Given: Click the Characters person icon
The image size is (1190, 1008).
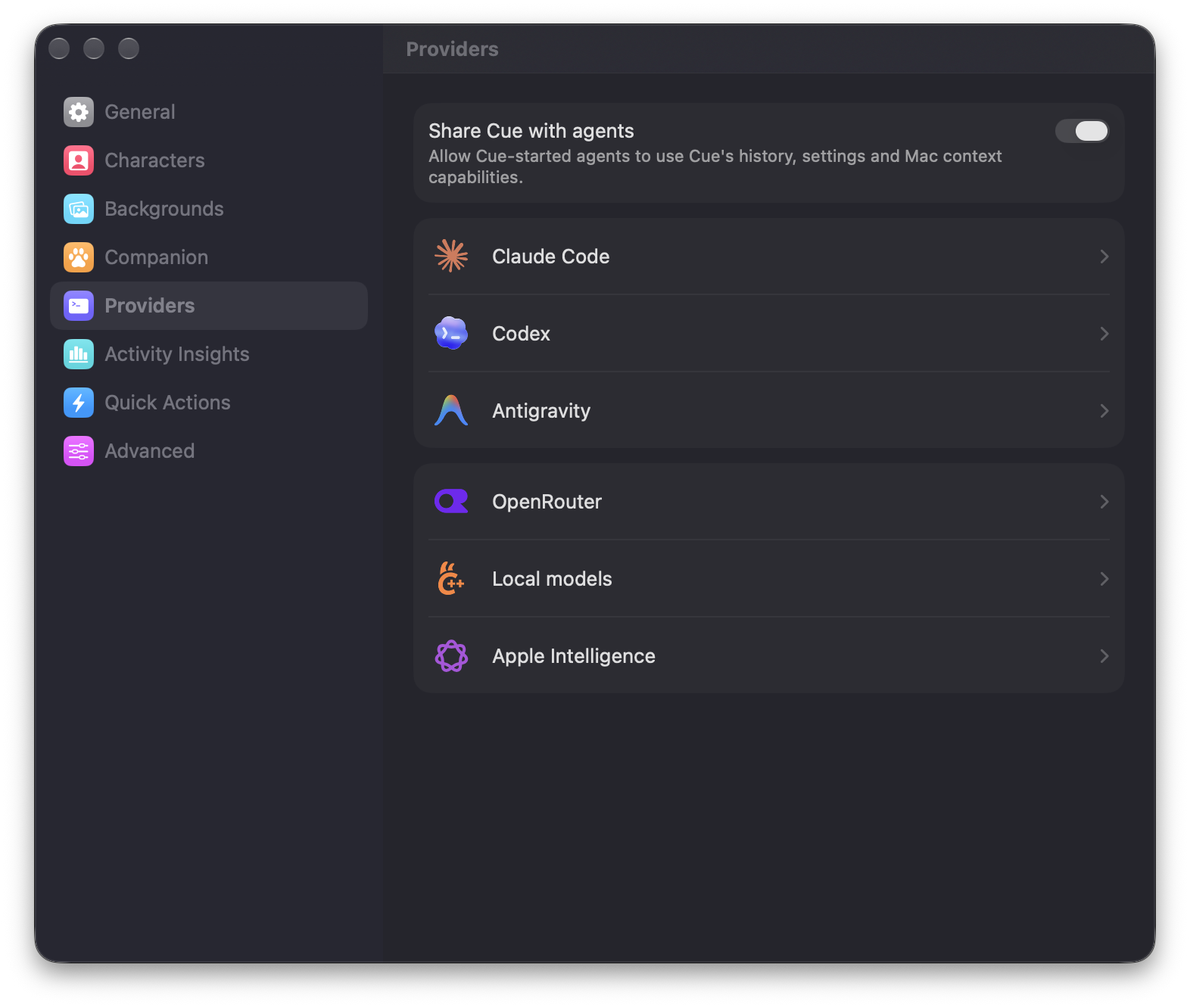Looking at the screenshot, I should point(79,160).
